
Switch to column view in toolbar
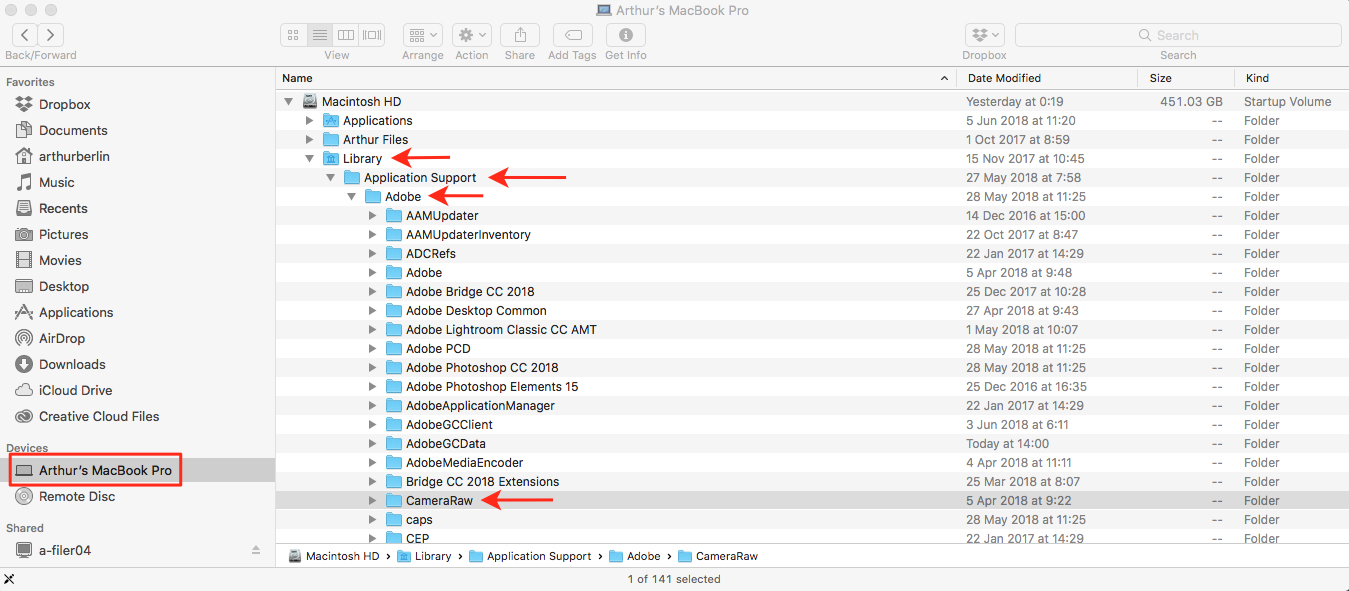345,35
